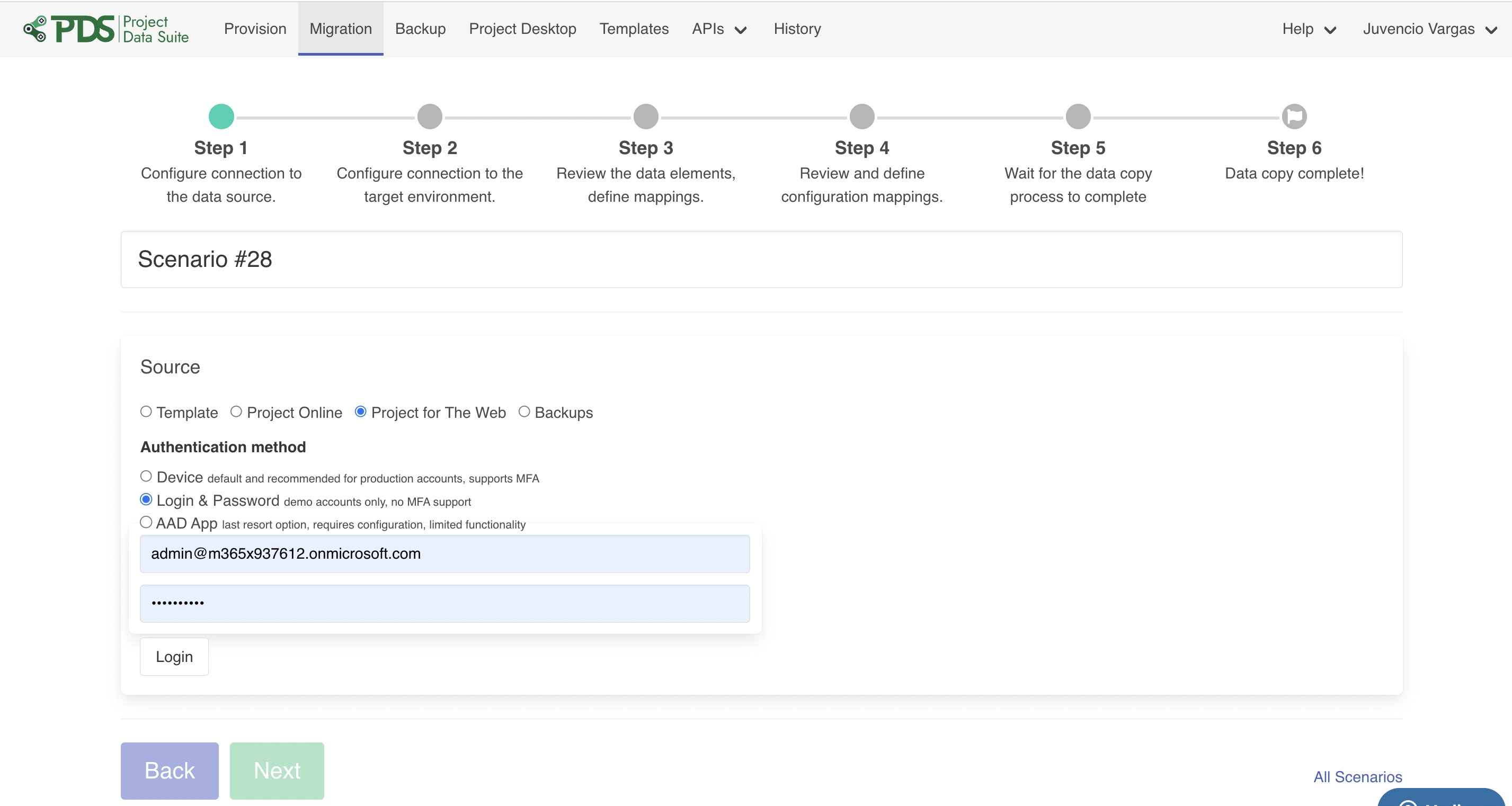The width and height of the screenshot is (1512, 806).
Task: Click the Step 4 progress circle
Action: click(x=861, y=117)
